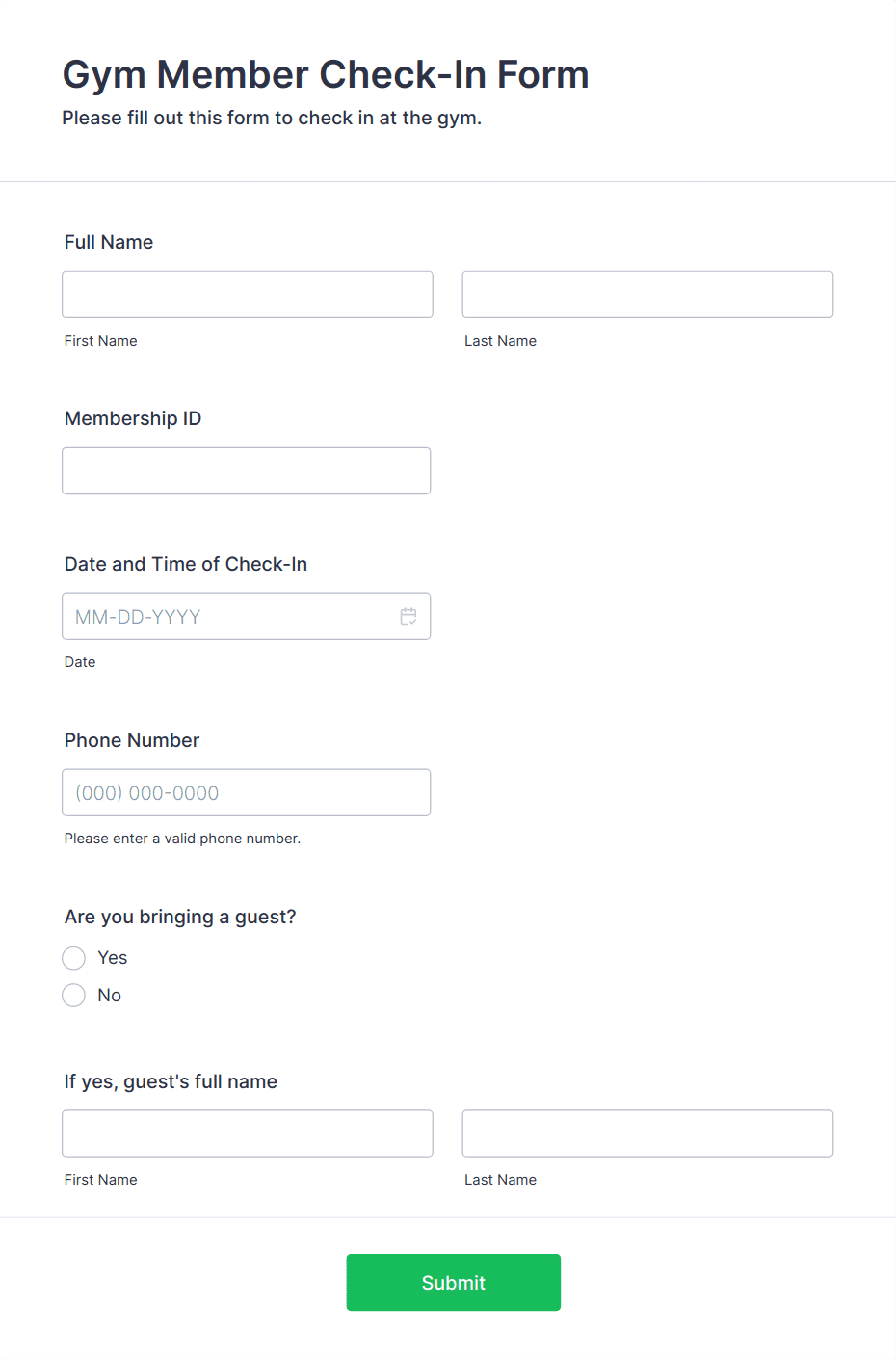This screenshot has height=1359, width=896.
Task: Click the MM-DD-YYYY date input
Action: [247, 616]
